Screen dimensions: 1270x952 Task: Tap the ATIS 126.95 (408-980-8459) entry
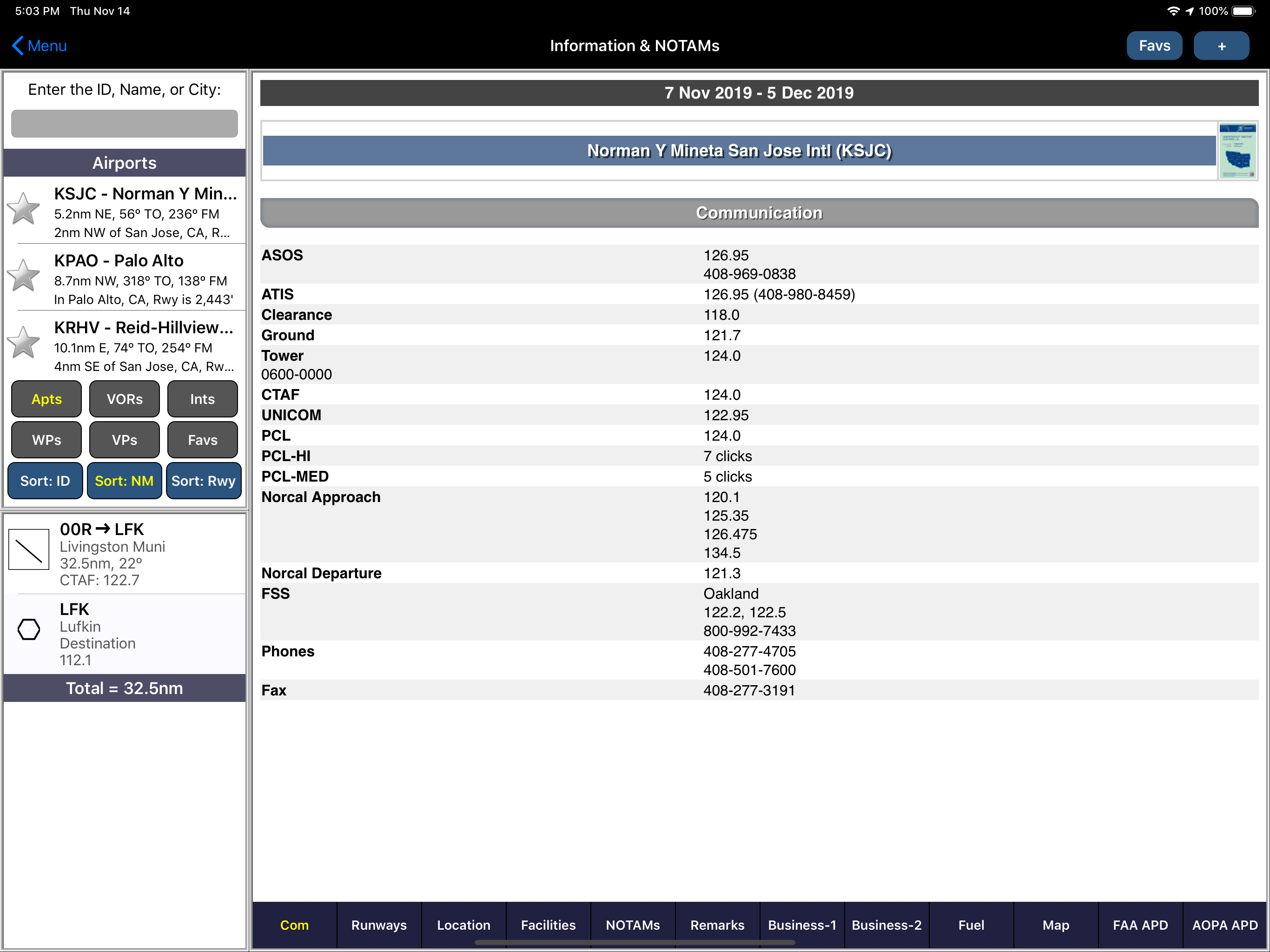(780, 295)
